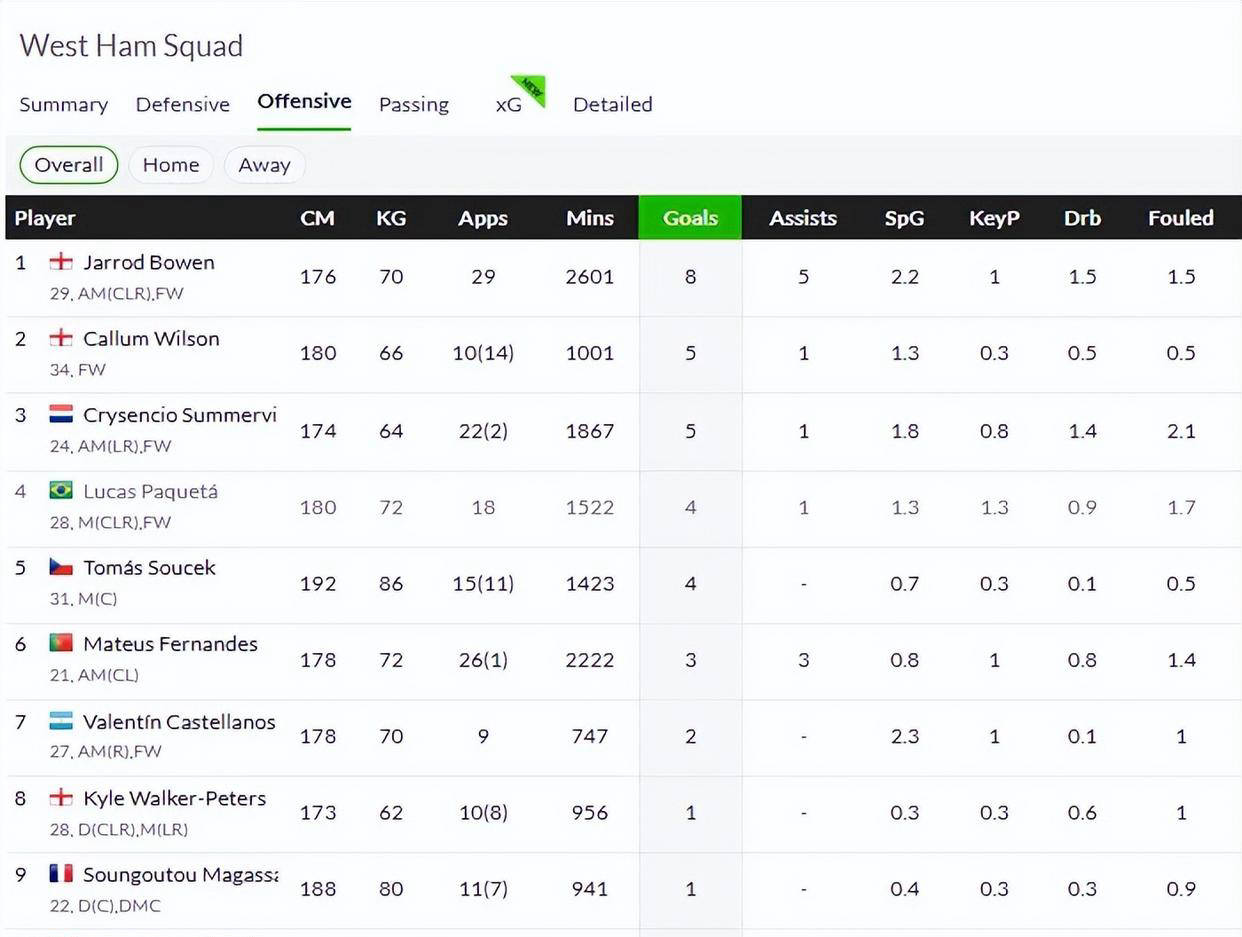Click England flag beside Jarrod Bowen
Viewport: 1242px width, 937px height.
(61, 262)
